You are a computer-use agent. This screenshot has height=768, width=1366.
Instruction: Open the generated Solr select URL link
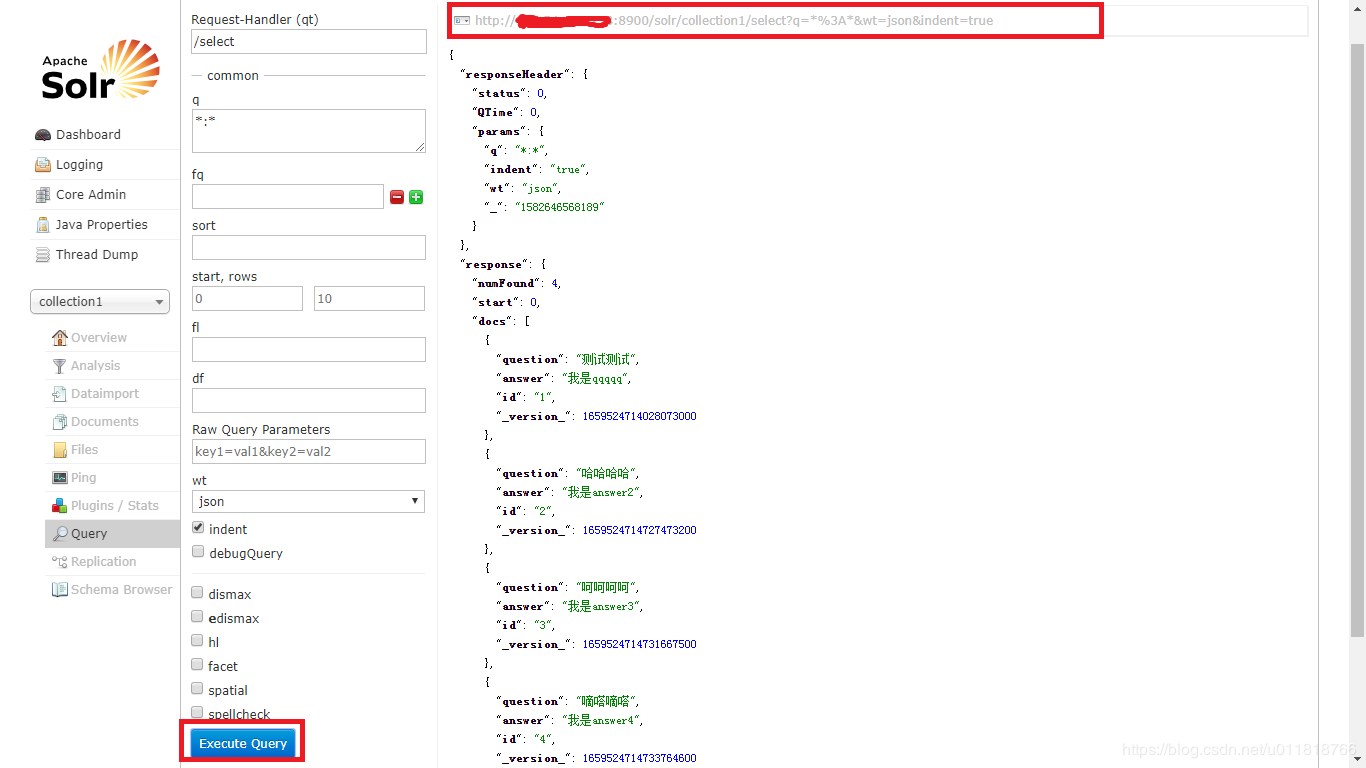pos(733,20)
